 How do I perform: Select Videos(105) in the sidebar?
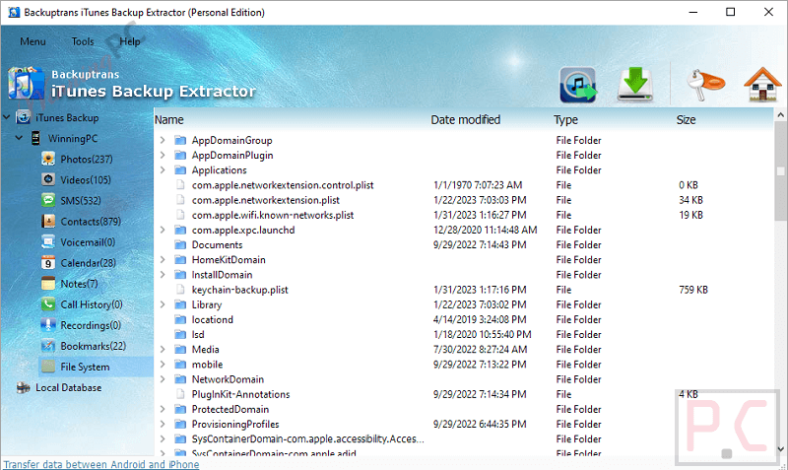tap(85, 180)
